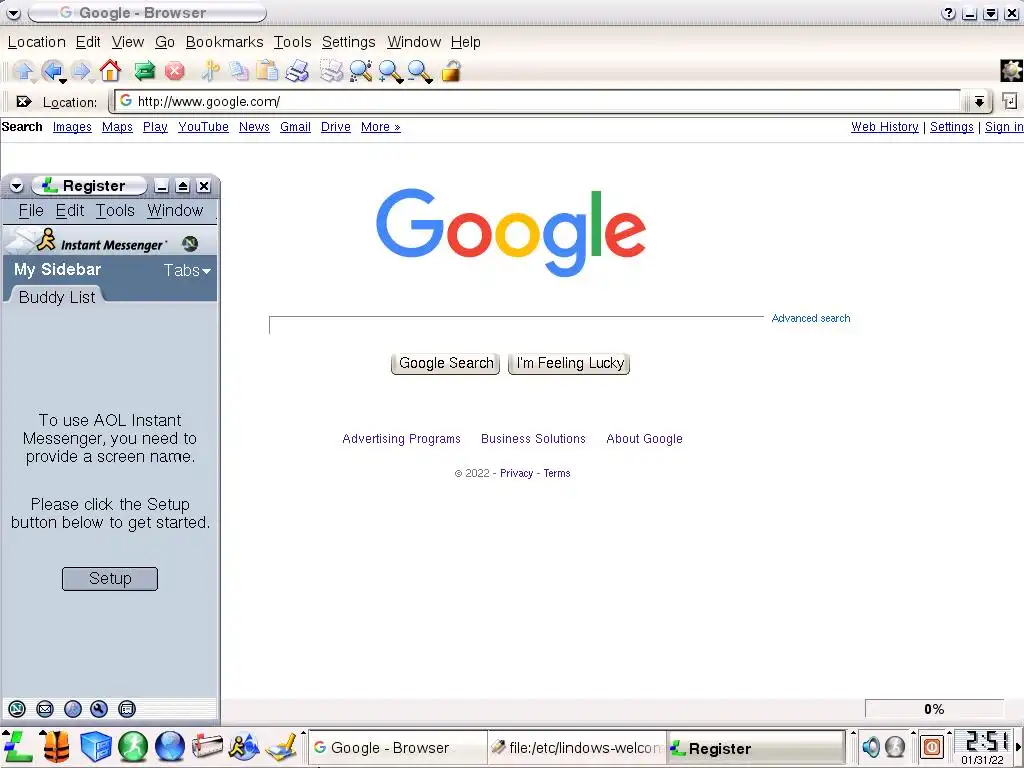This screenshot has height=768, width=1024.
Task: Open the Zoom In dropdown arrow
Action: coord(400,81)
